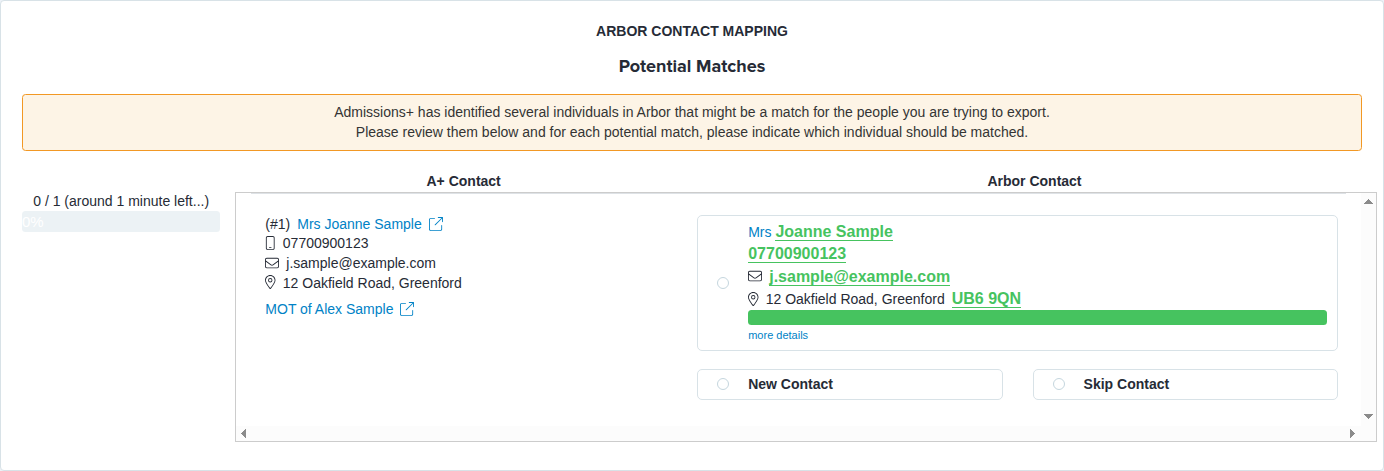The height and width of the screenshot is (471, 1384).
Task: Click the highlighted email j.sample@example.com in Arbor card
Action: point(859,277)
